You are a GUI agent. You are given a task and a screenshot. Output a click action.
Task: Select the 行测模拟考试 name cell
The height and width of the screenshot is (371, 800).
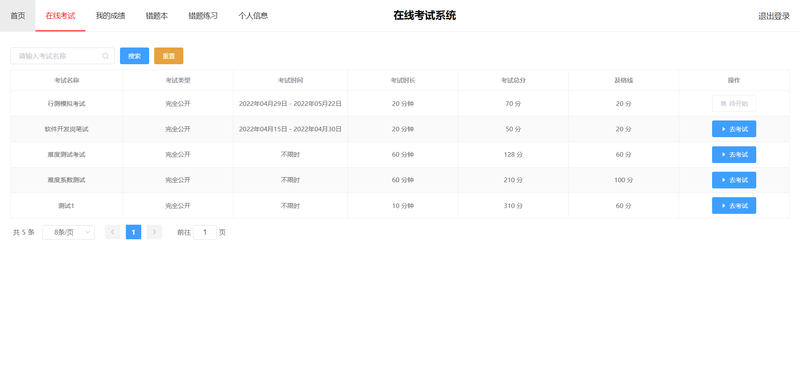67,104
